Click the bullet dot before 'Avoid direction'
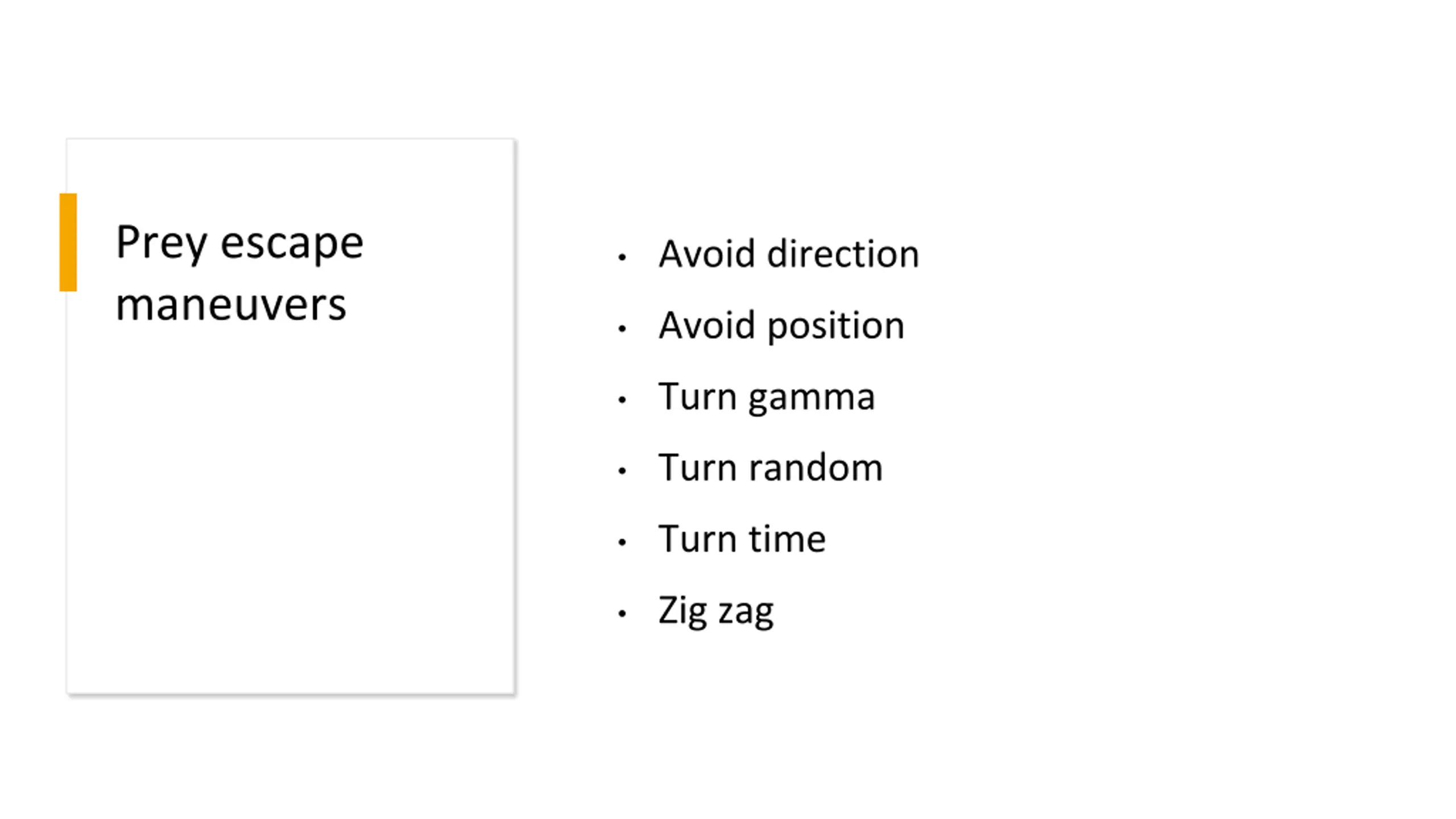Image resolution: width=1456 pixels, height=819 pixels. tap(622, 258)
